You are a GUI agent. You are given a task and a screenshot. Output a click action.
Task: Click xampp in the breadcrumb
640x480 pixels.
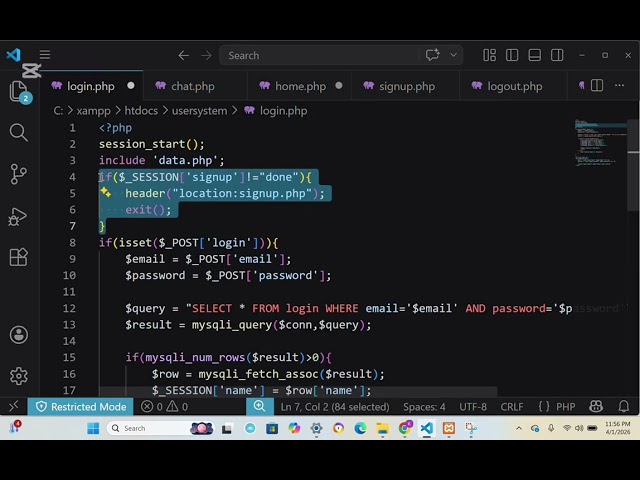click(x=93, y=111)
